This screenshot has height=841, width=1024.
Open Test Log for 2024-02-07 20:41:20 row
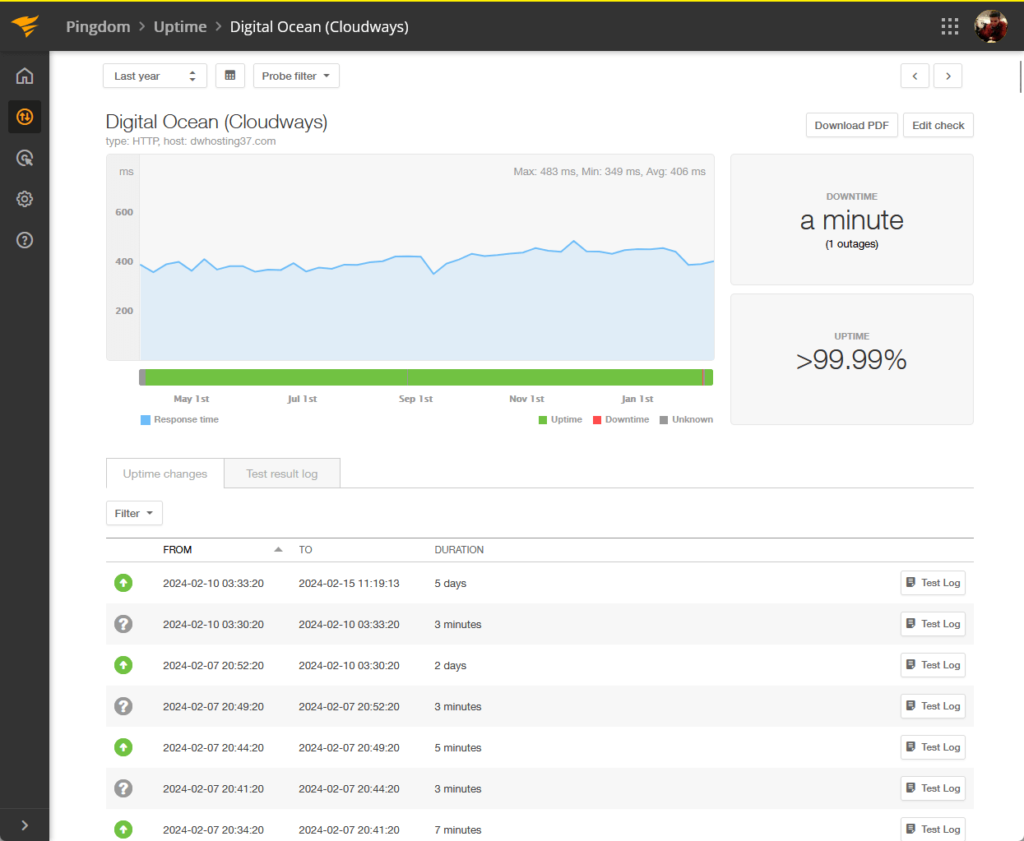[933, 789]
